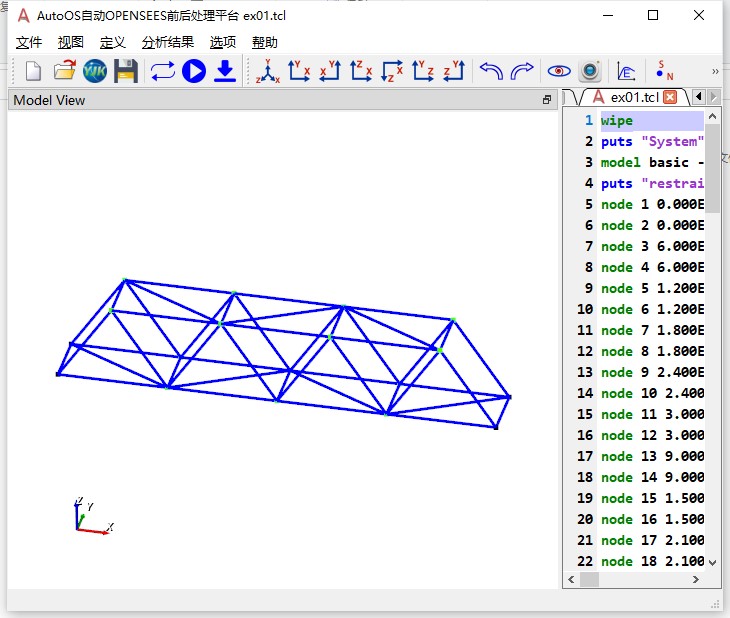Click the 'node 15' code line

[652, 498]
